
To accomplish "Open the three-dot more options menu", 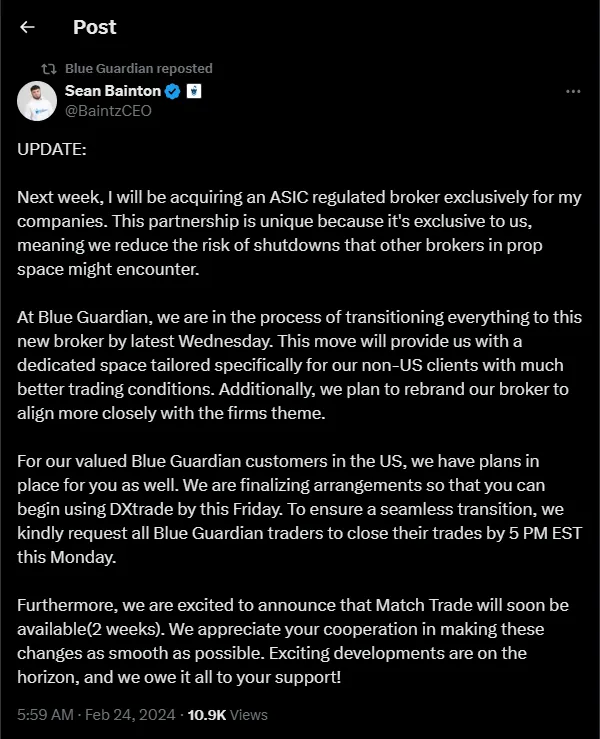I will [573, 91].
